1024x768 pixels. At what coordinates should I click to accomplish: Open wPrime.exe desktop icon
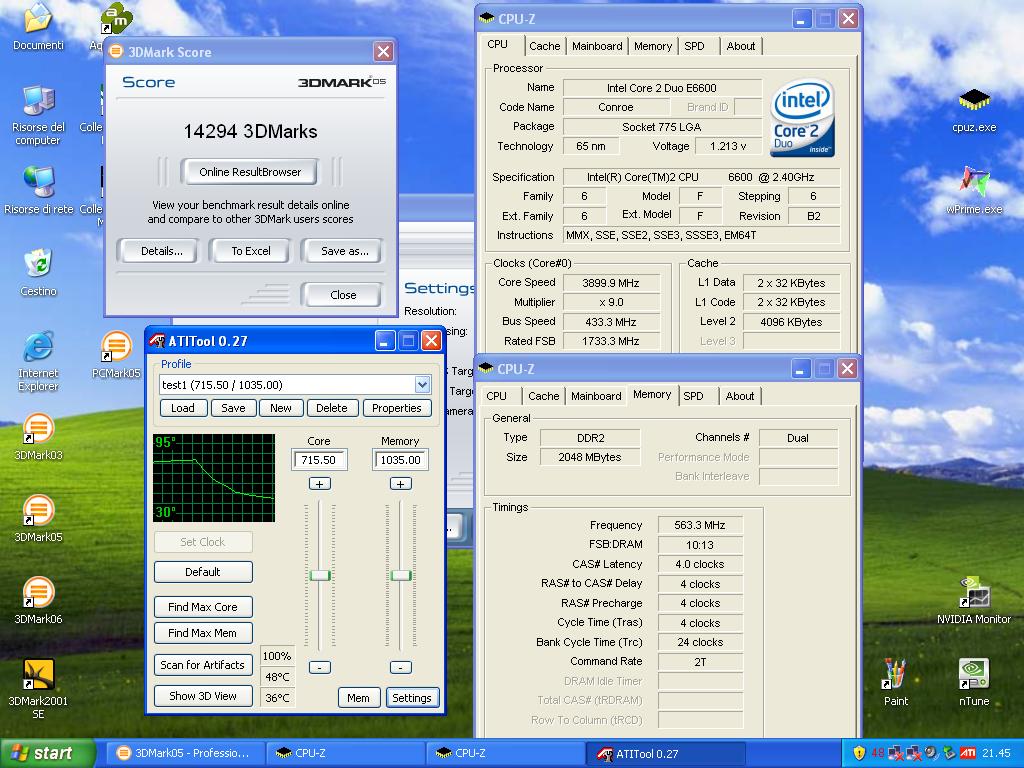pyautogui.click(x=974, y=190)
